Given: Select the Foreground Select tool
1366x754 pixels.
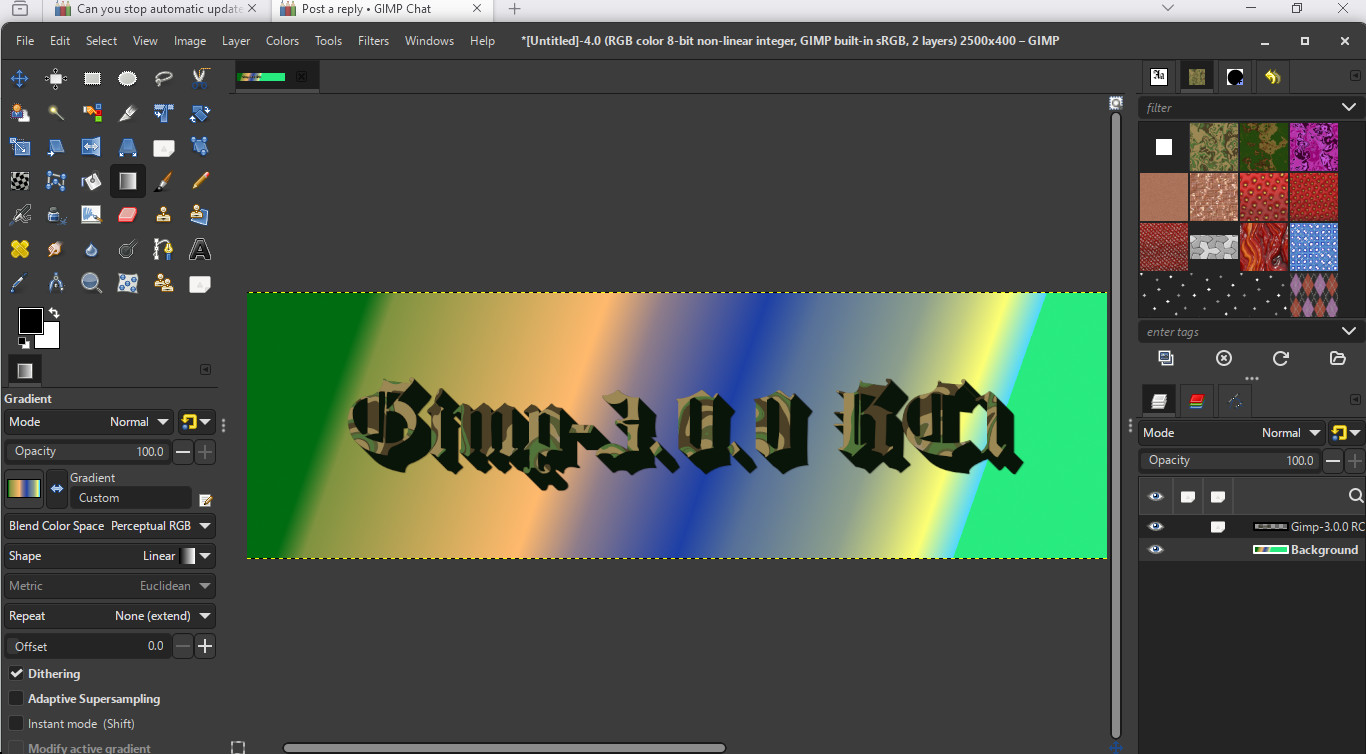Looking at the screenshot, I should coord(20,113).
